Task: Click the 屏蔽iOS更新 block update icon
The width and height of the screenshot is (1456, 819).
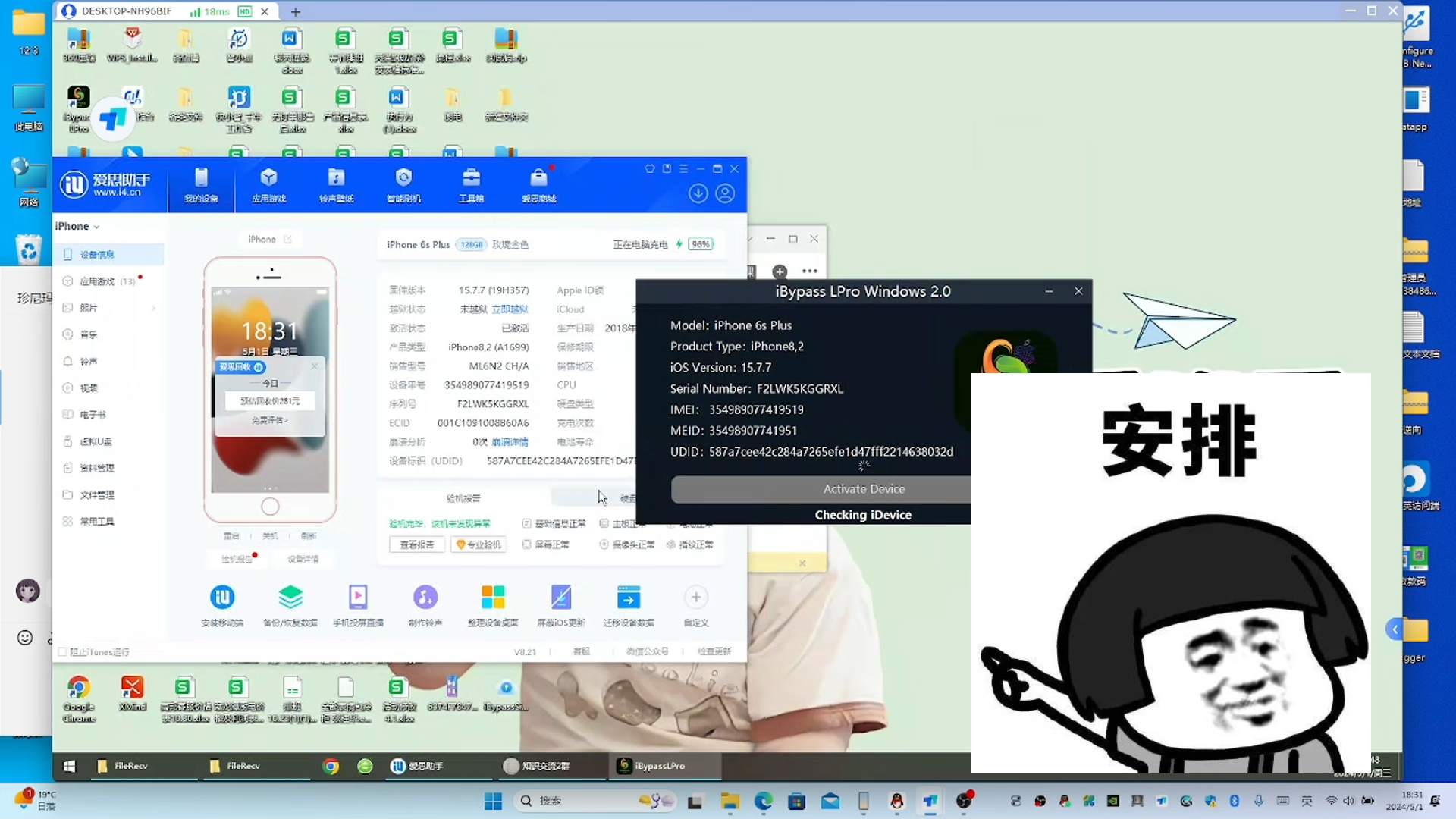Action: (x=561, y=598)
